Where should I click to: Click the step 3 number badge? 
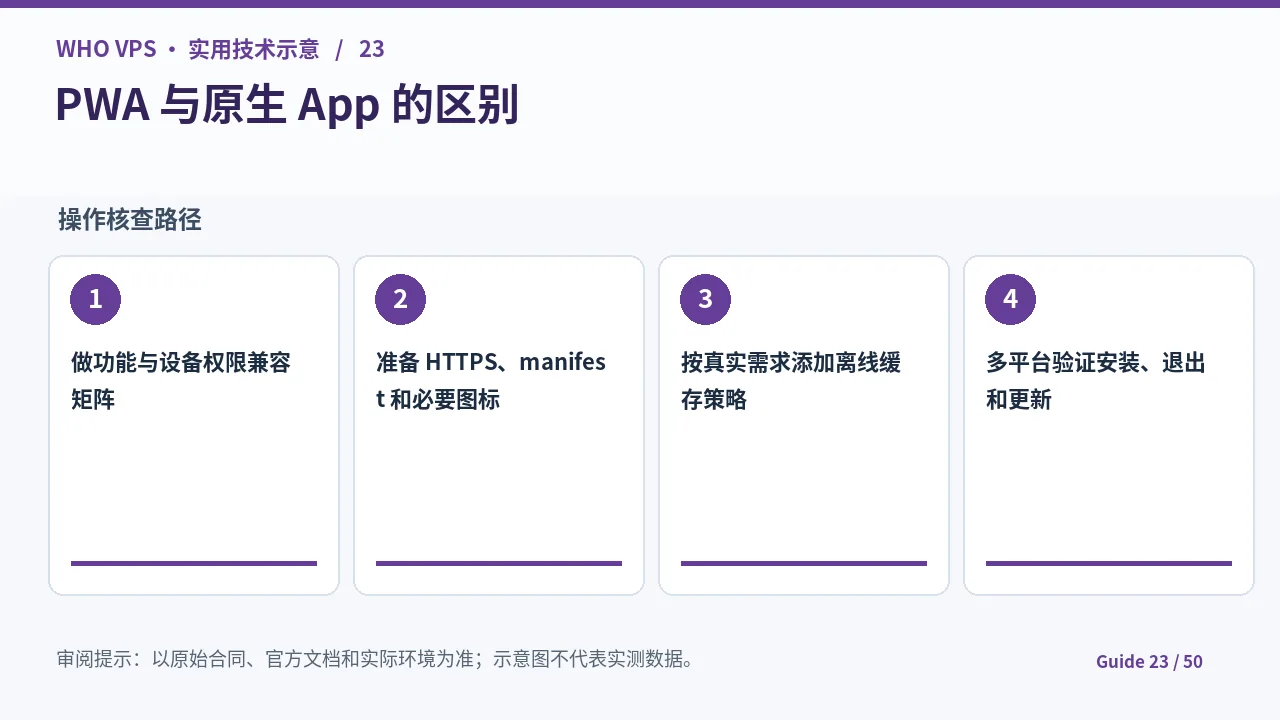[705, 299]
